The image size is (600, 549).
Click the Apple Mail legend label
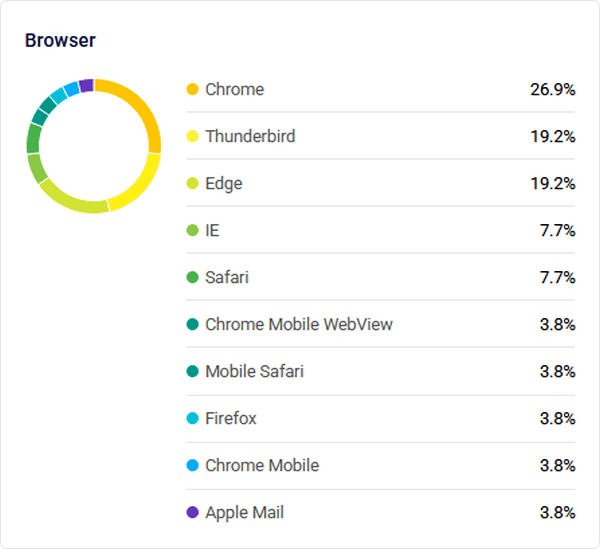(244, 512)
